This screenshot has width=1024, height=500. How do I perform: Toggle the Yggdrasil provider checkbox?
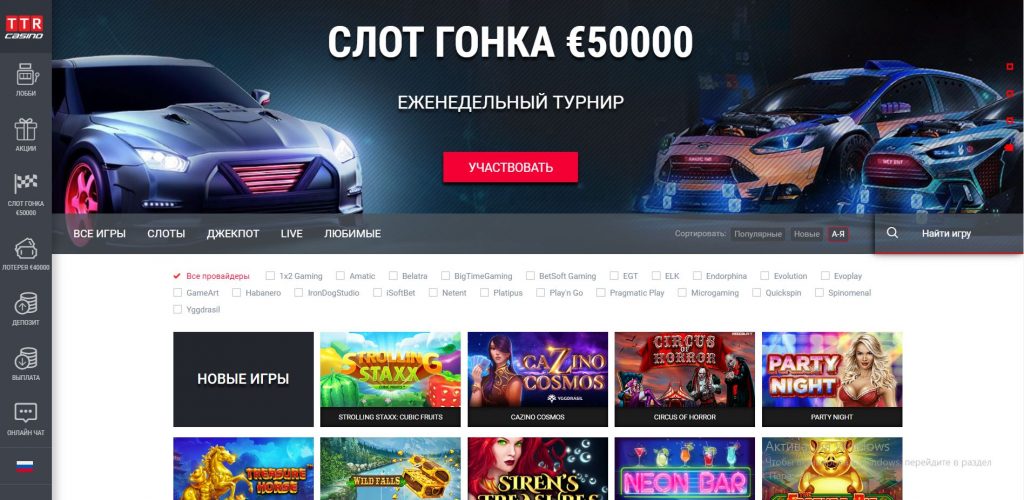[177, 310]
